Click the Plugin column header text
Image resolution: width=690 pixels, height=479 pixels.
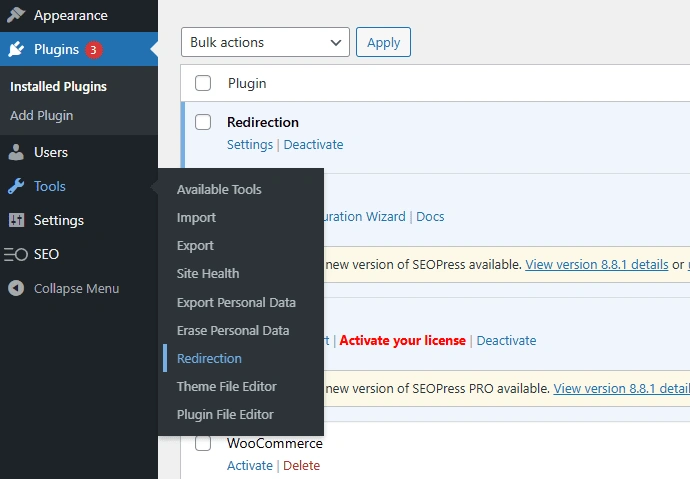[x=247, y=84]
